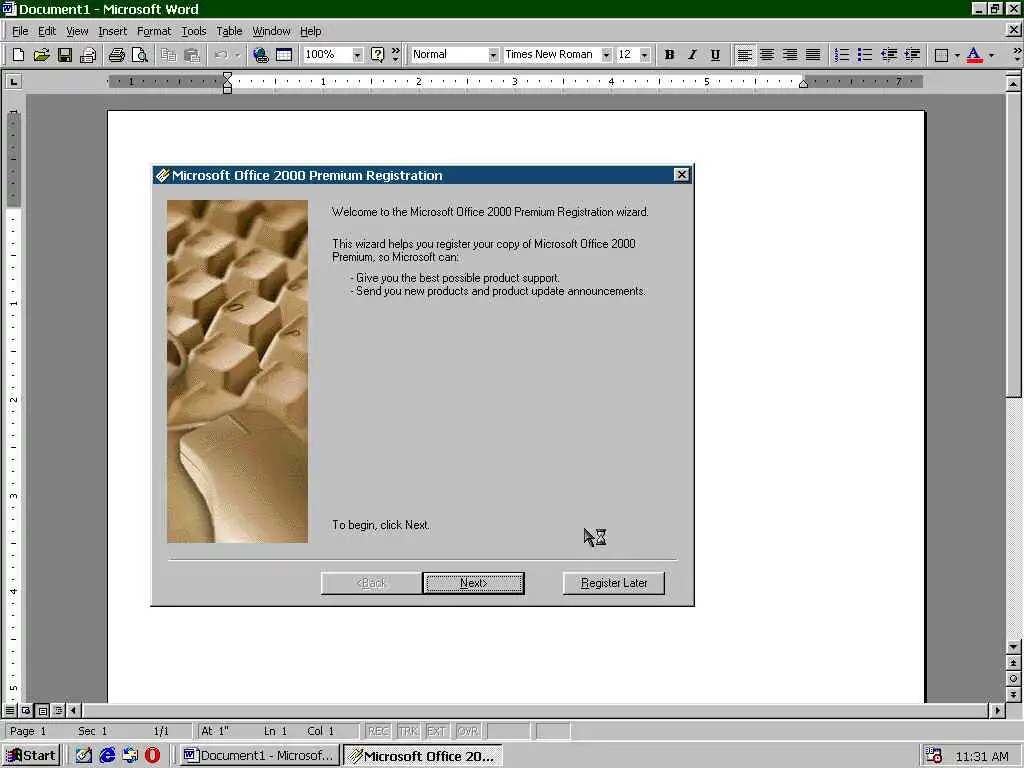Open the Insert menu
Screen dimensions: 1024x768
tap(112, 31)
